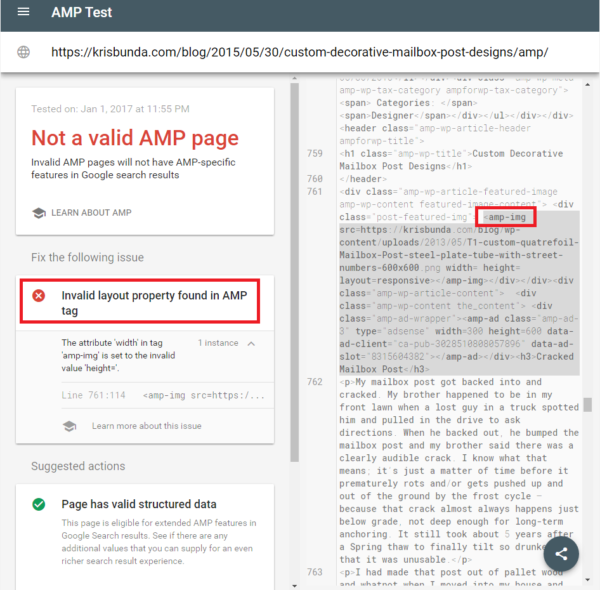Click the 'layout=responsive' code text

coord(385,280)
